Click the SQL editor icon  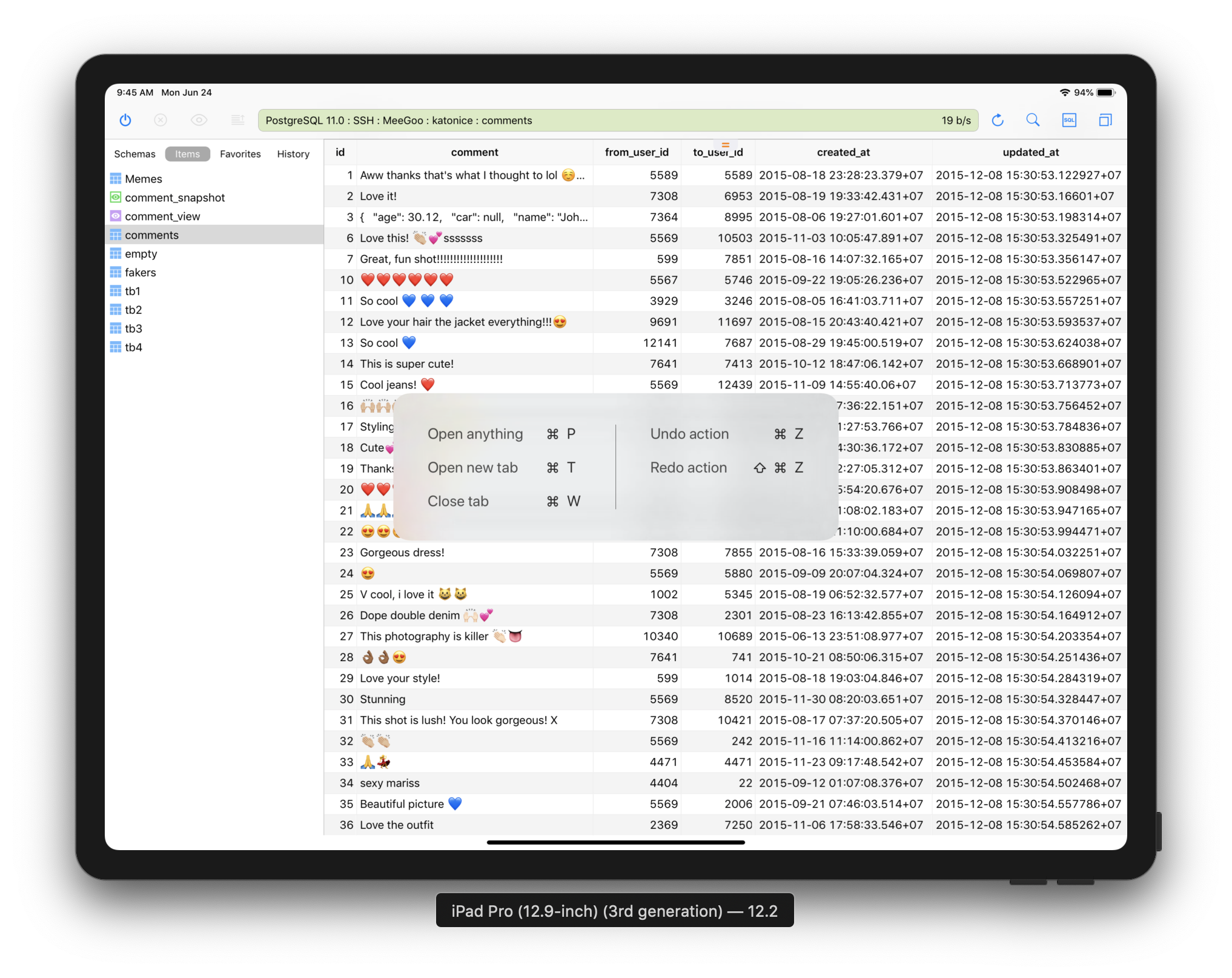click(1069, 119)
